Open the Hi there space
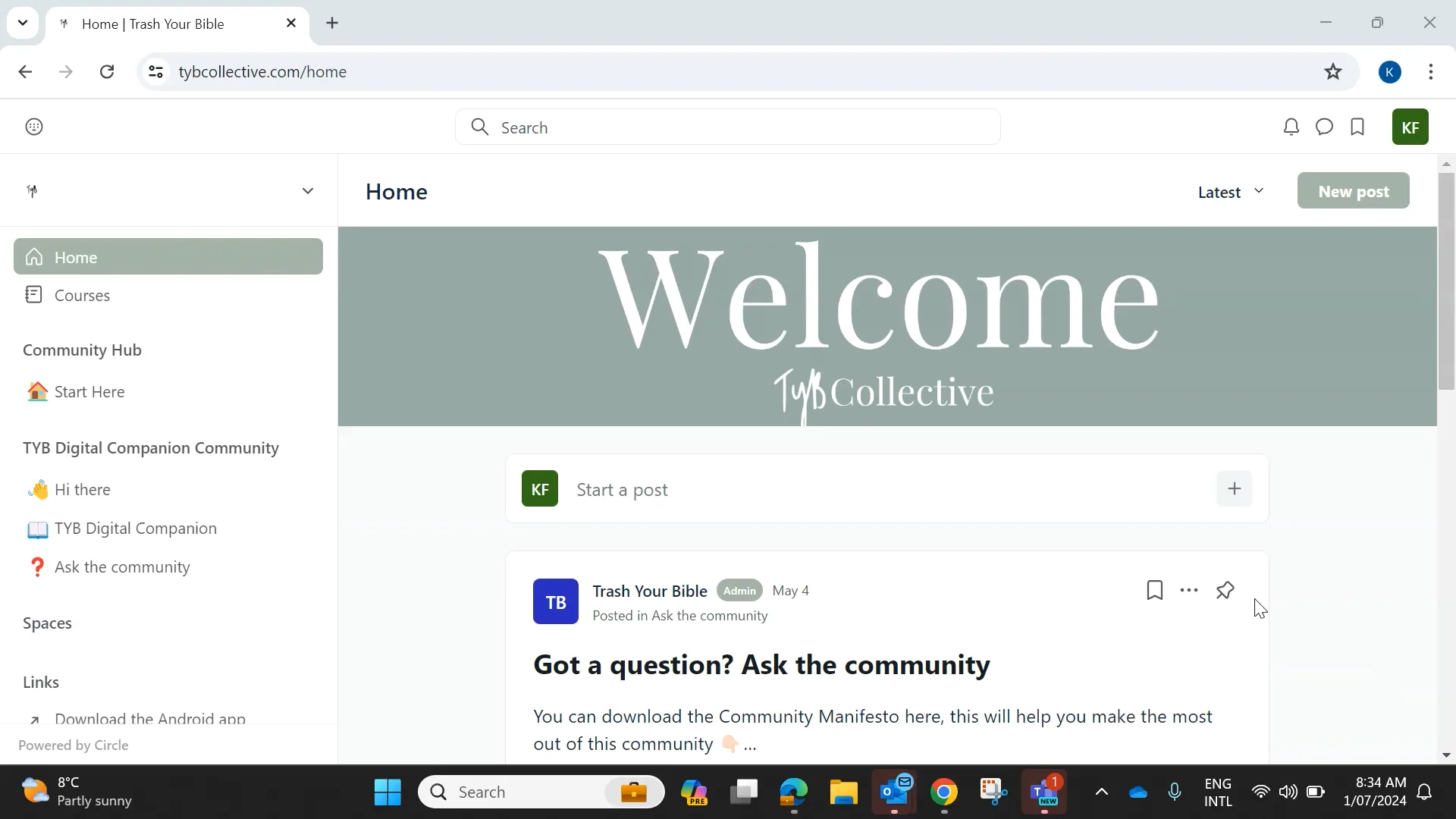The height and width of the screenshot is (819, 1456). [83, 489]
